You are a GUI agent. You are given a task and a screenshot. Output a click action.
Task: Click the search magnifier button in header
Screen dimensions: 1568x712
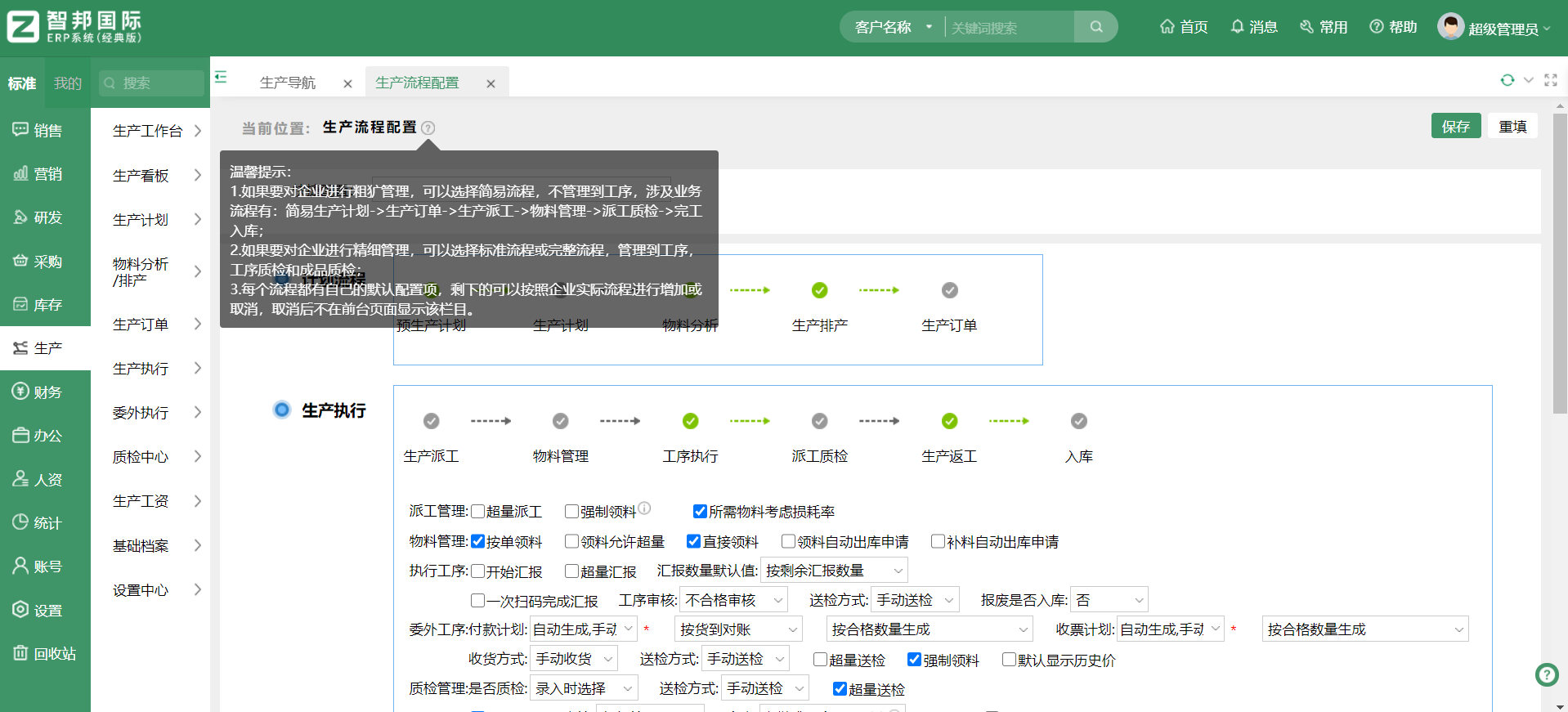1096,27
